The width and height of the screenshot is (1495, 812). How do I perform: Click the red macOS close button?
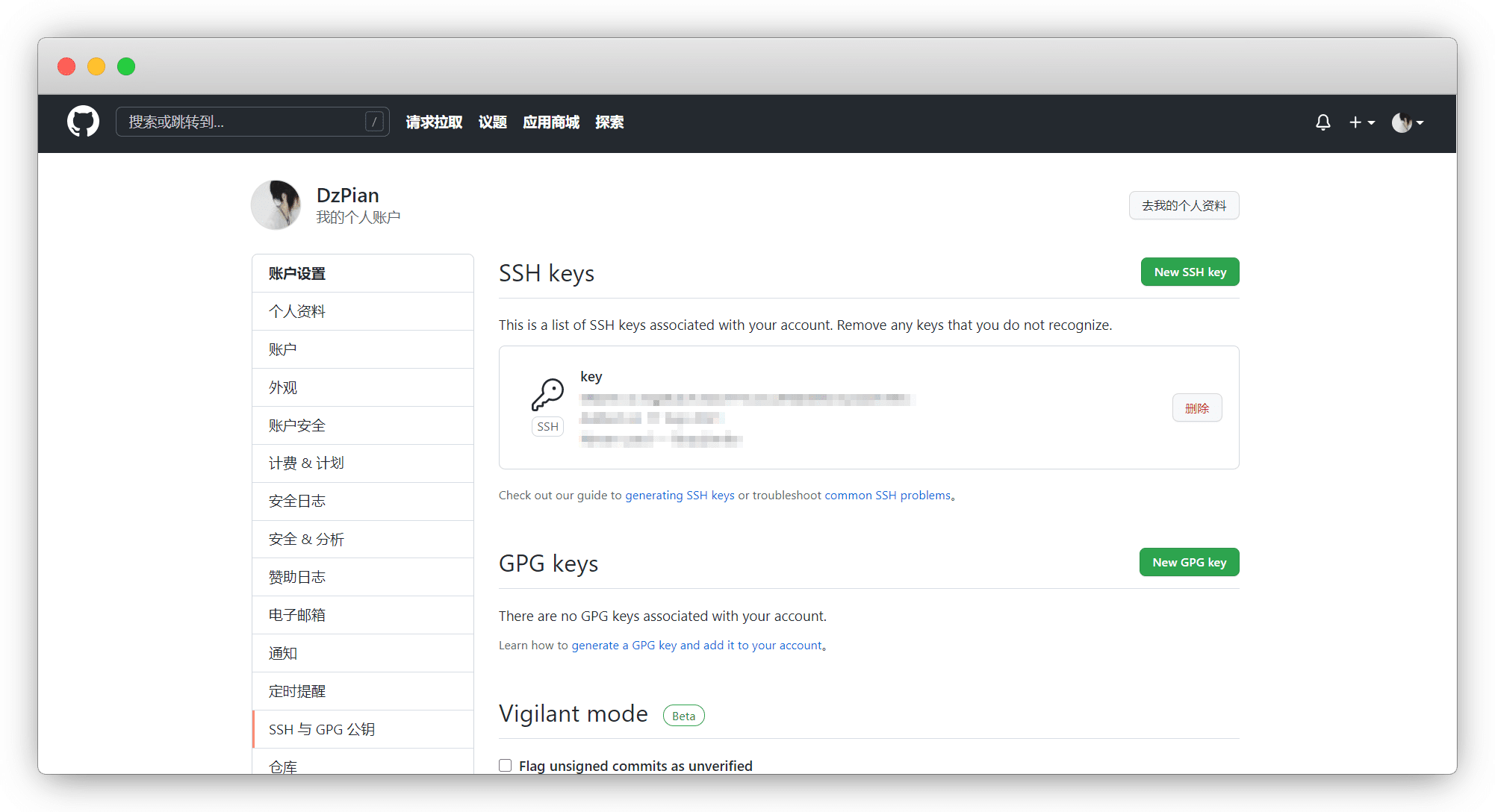pos(66,66)
